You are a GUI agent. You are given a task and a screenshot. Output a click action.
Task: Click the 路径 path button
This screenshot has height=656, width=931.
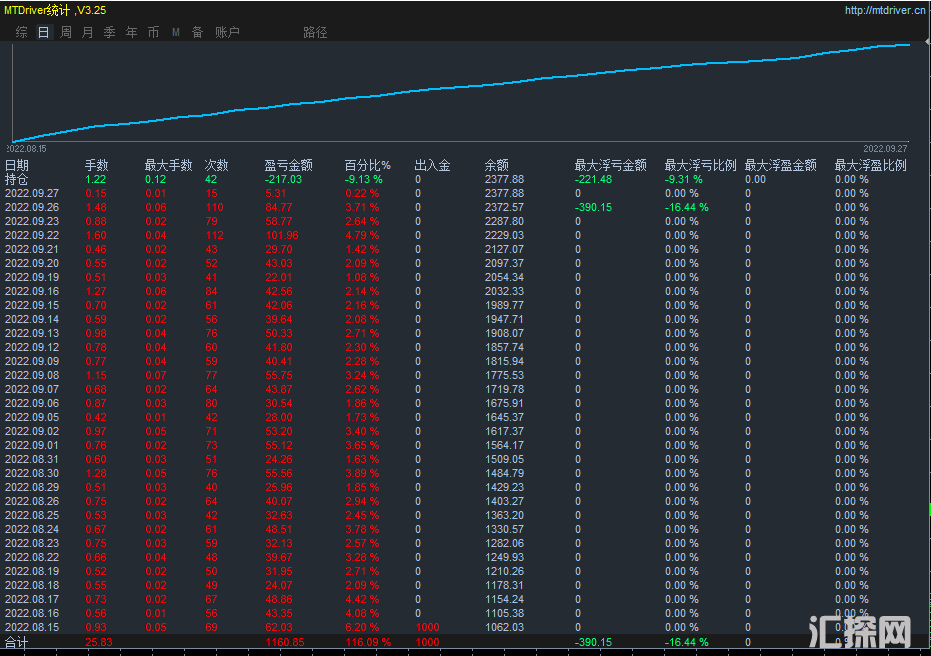click(315, 32)
